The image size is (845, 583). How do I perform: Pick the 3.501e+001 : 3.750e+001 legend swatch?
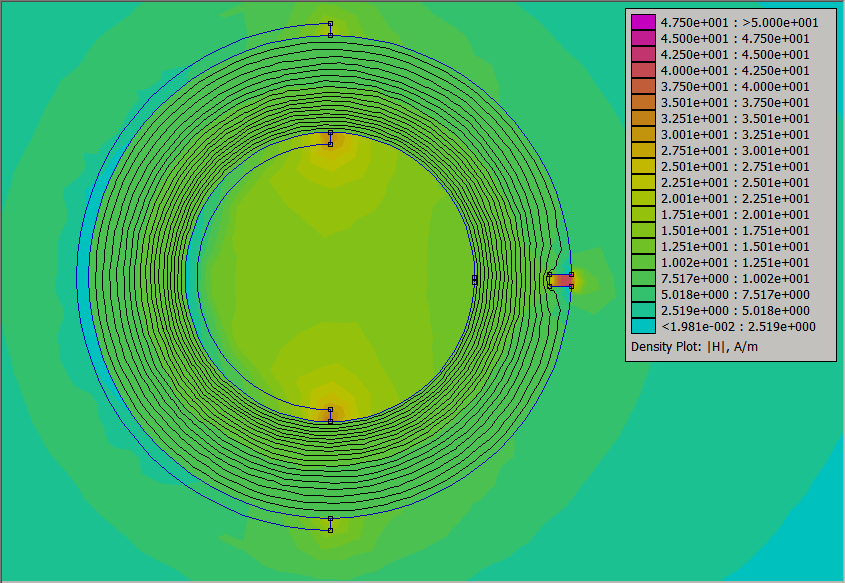pyautogui.click(x=643, y=102)
